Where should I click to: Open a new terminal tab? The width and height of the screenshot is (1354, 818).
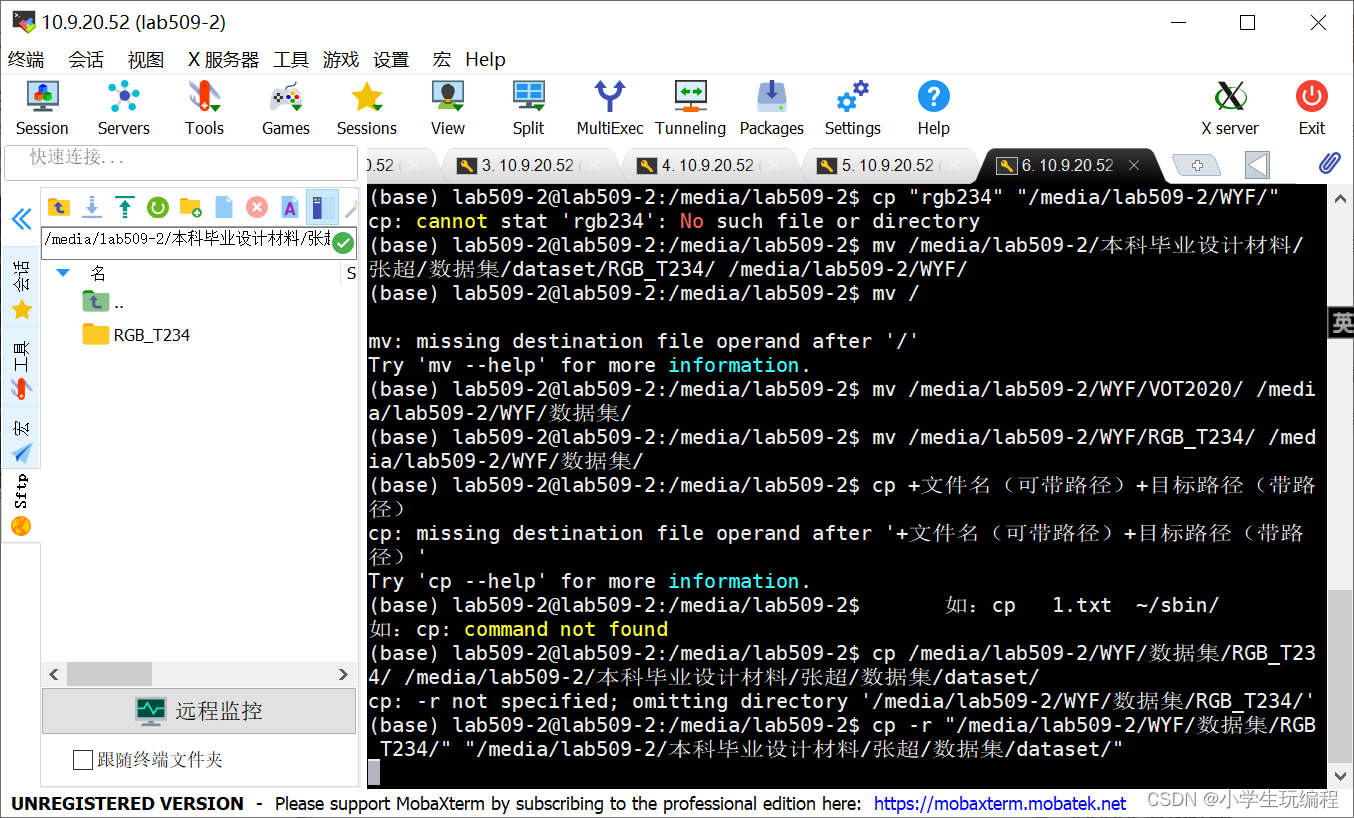pos(1197,166)
